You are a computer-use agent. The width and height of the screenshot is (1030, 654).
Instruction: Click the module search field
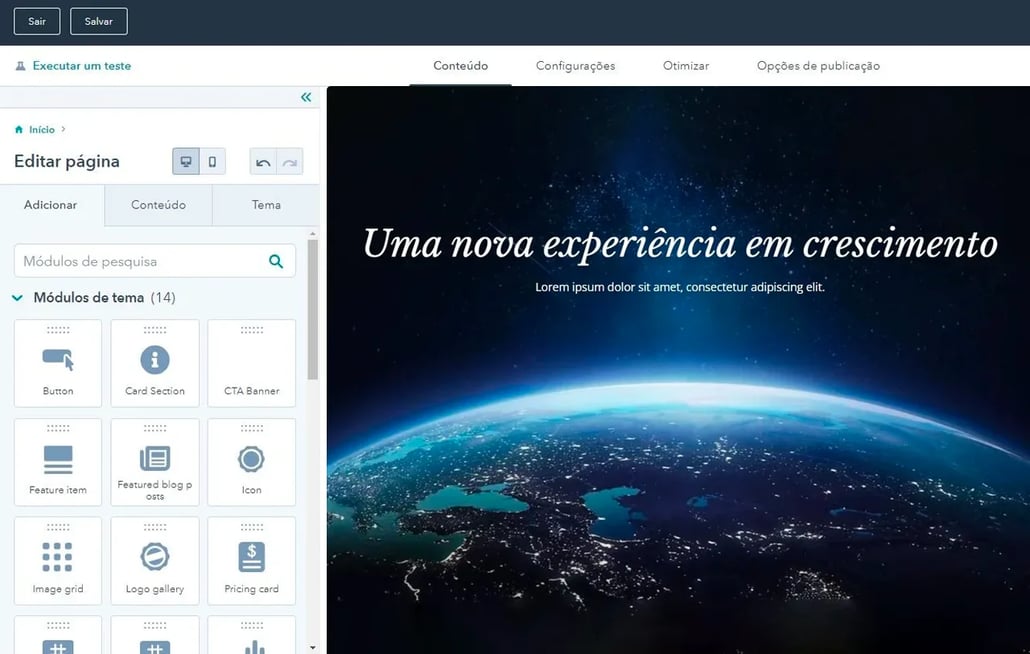(x=140, y=260)
